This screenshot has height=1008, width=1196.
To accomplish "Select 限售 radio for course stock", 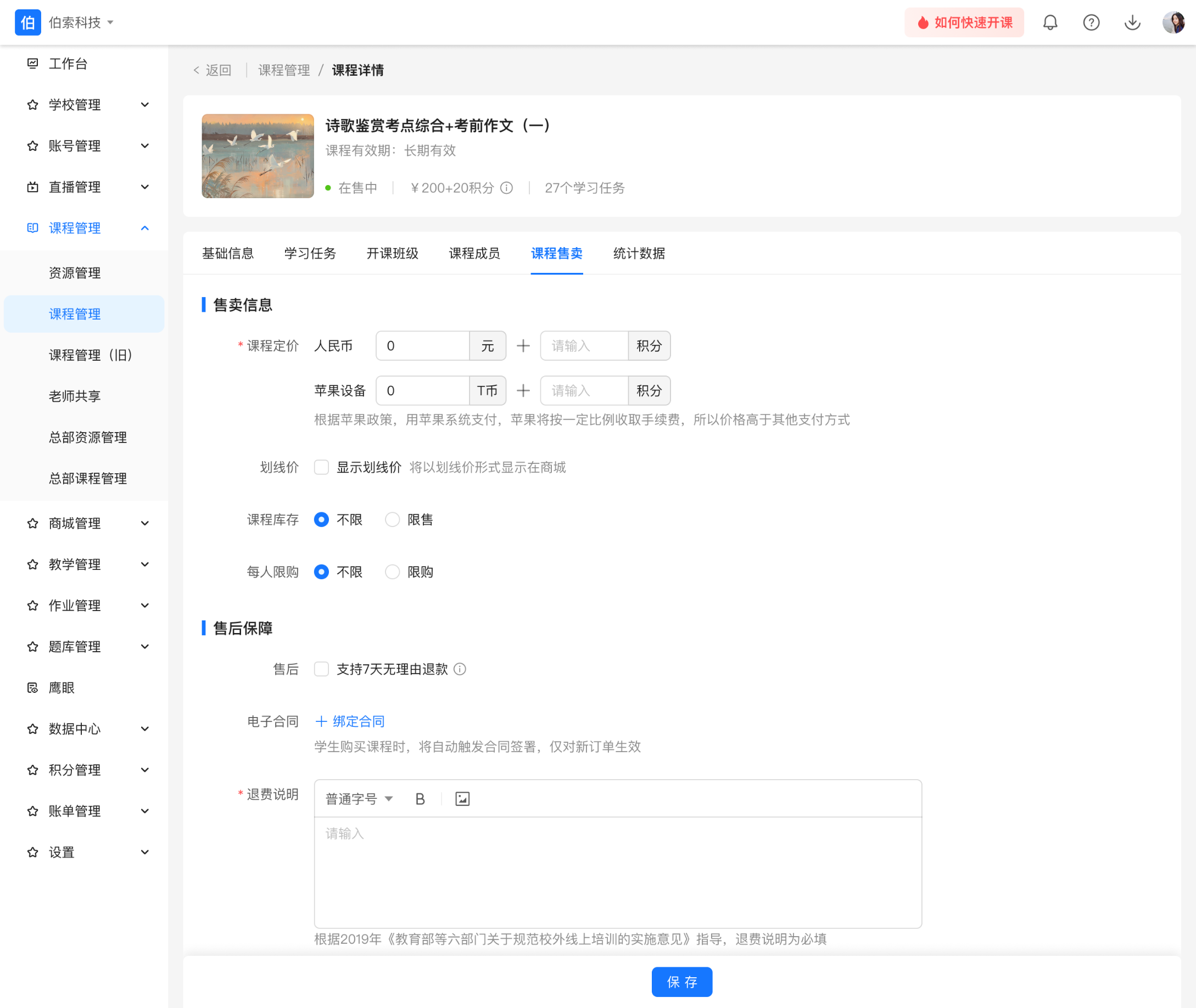I will pyautogui.click(x=392, y=519).
